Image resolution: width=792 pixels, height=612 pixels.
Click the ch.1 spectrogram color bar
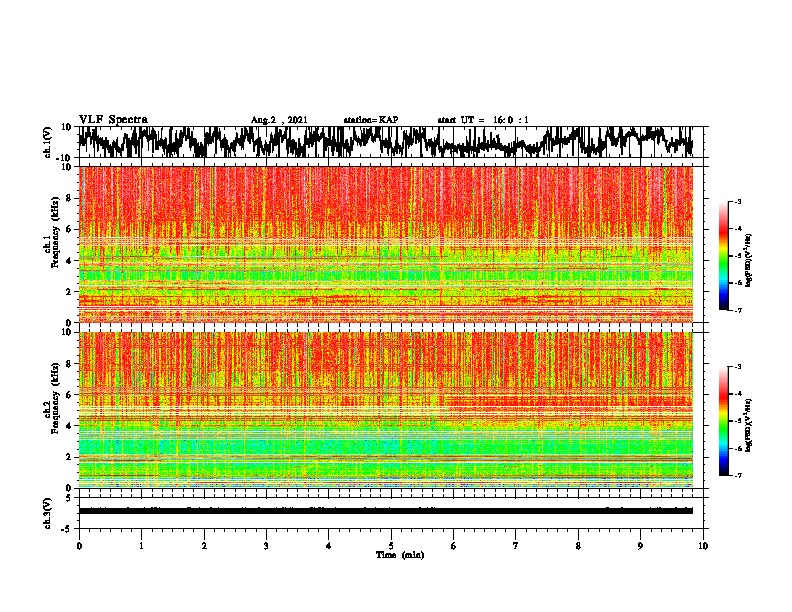coord(724,255)
